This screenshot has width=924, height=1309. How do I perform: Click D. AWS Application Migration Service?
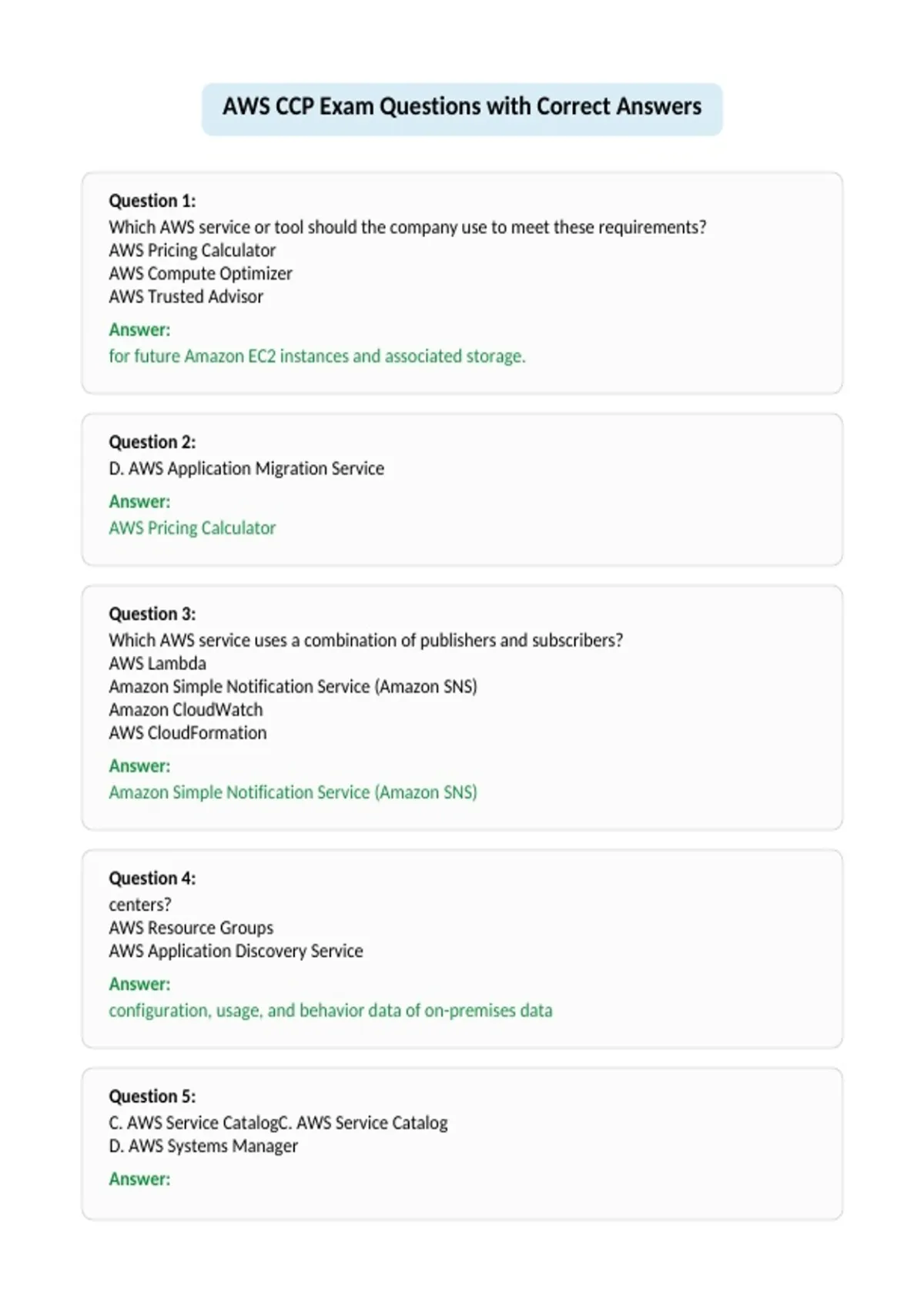(x=246, y=468)
